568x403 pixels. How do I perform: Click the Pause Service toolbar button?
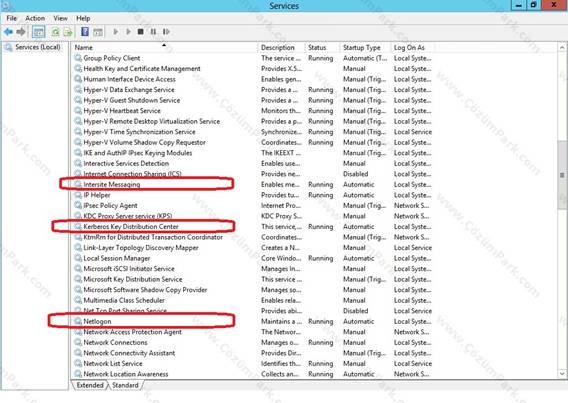pos(153,32)
